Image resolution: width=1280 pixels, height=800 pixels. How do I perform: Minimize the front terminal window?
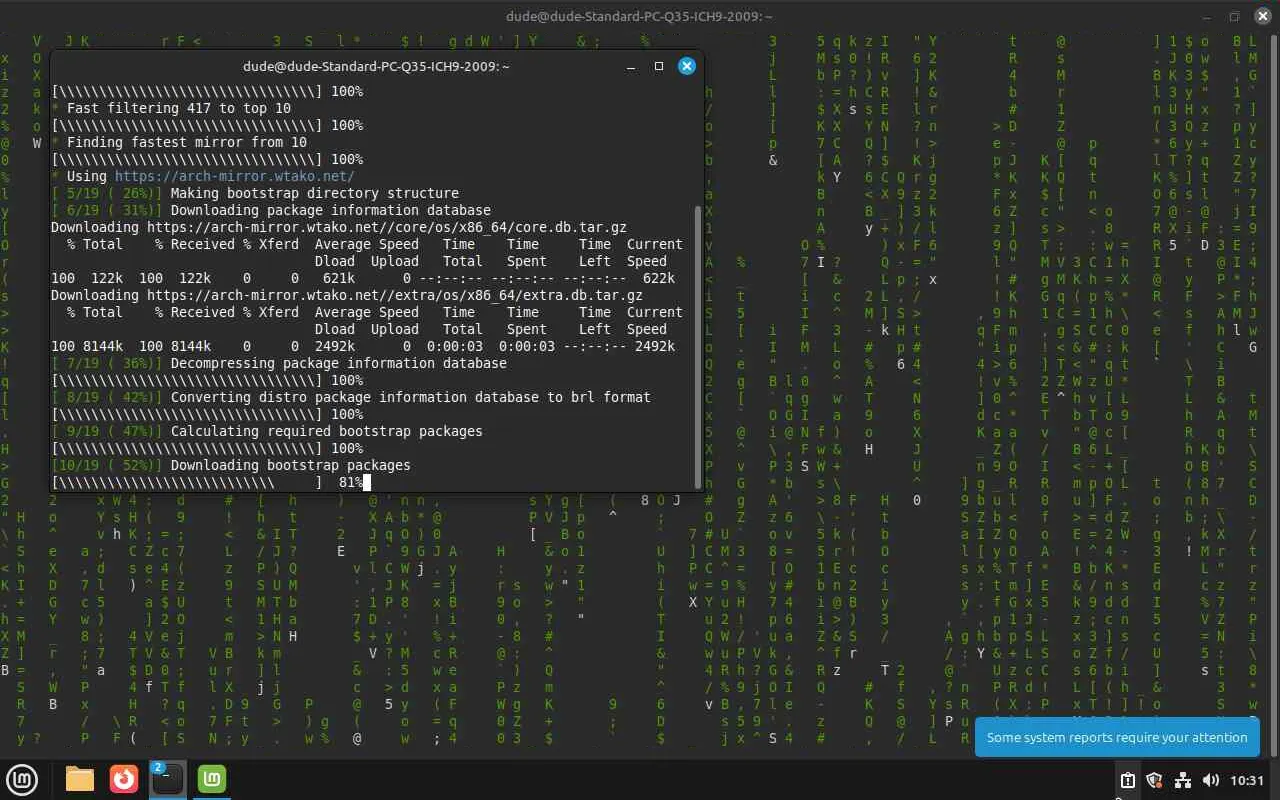[x=631, y=66]
